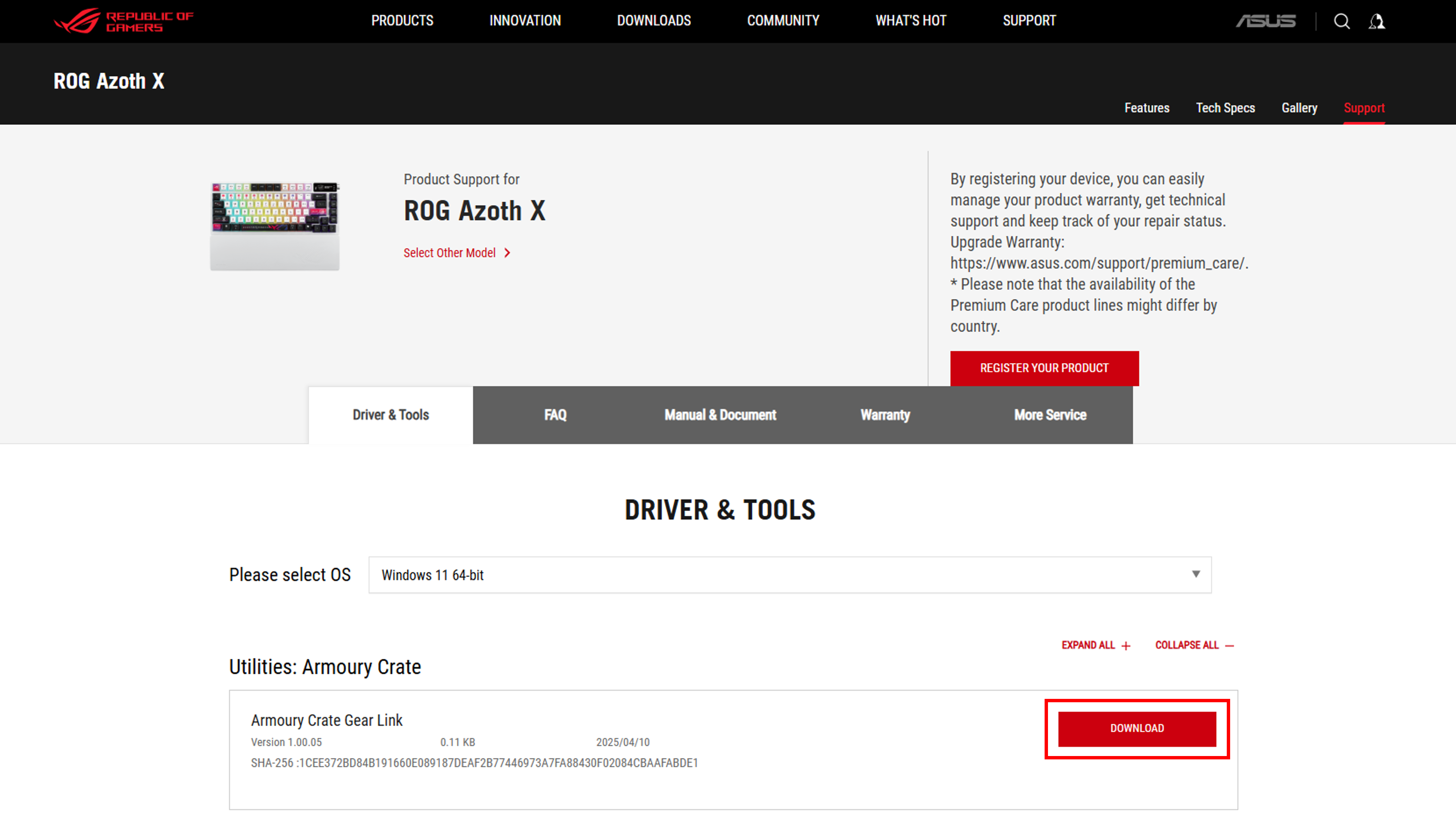Click the Utilities: Armoury Crate heading
The width and height of the screenshot is (1456, 832).
tap(325, 667)
